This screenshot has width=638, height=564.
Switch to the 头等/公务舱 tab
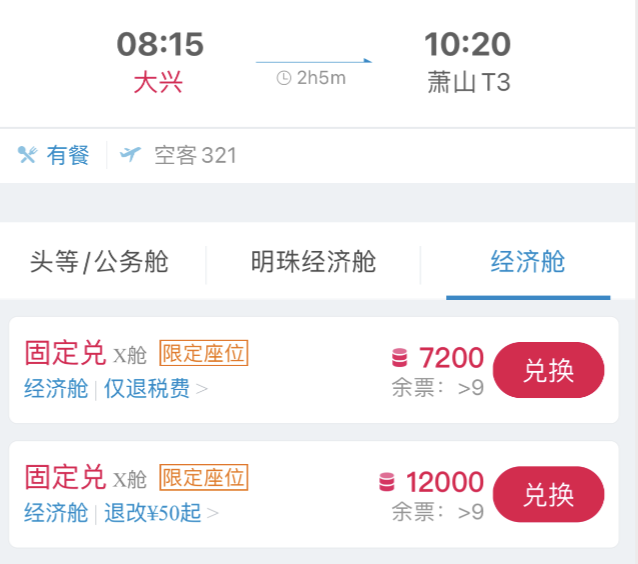pyautogui.click(x=99, y=262)
